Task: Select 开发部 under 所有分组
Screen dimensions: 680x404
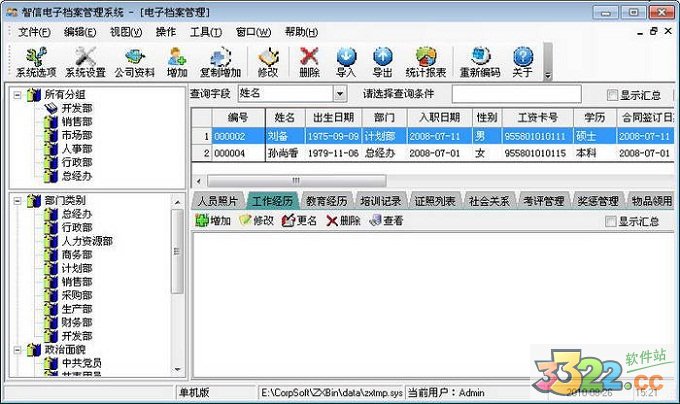Action: click(76, 108)
